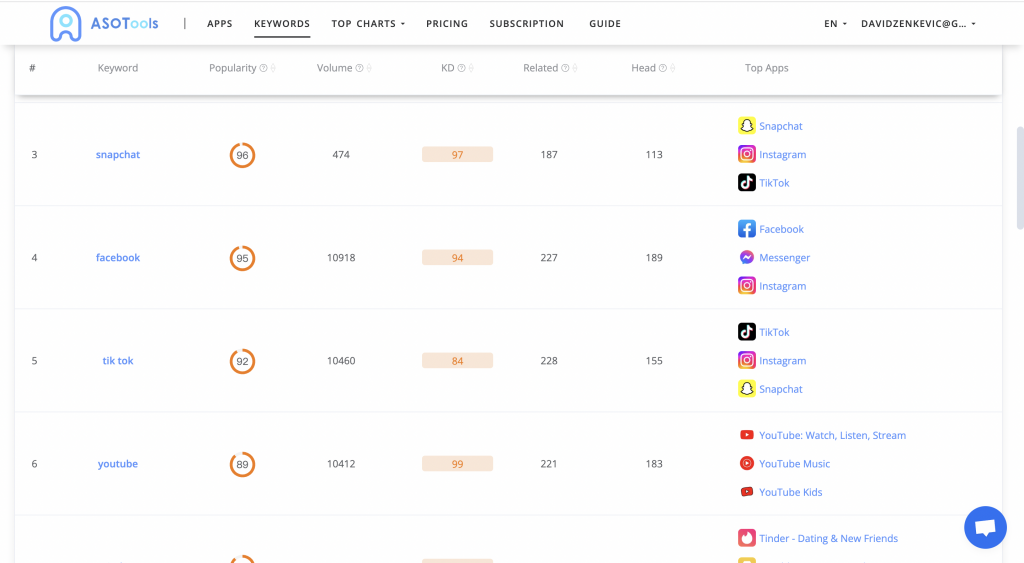Viewport: 1024px width, 563px height.
Task: Open the Guide page
Action: coord(605,24)
